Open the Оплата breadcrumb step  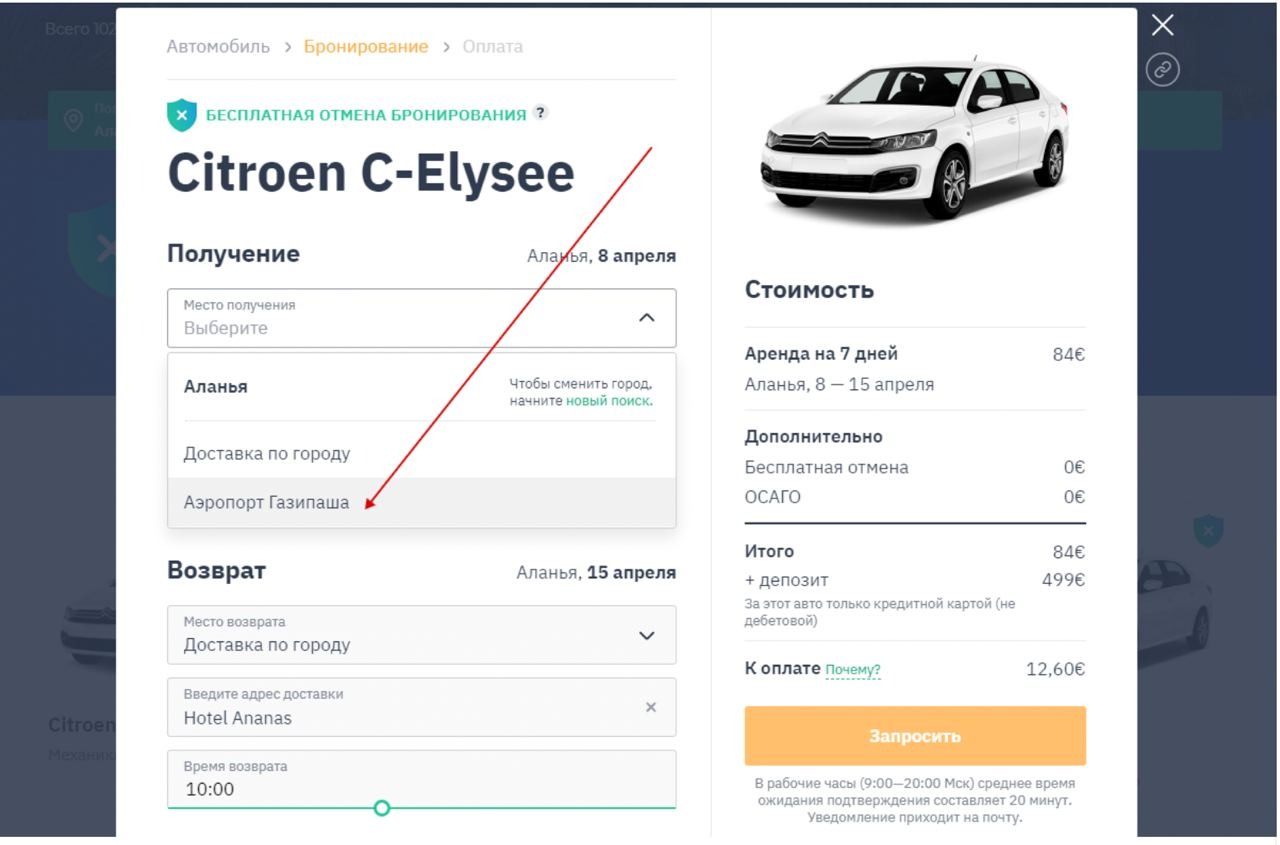pyautogui.click(x=492, y=47)
